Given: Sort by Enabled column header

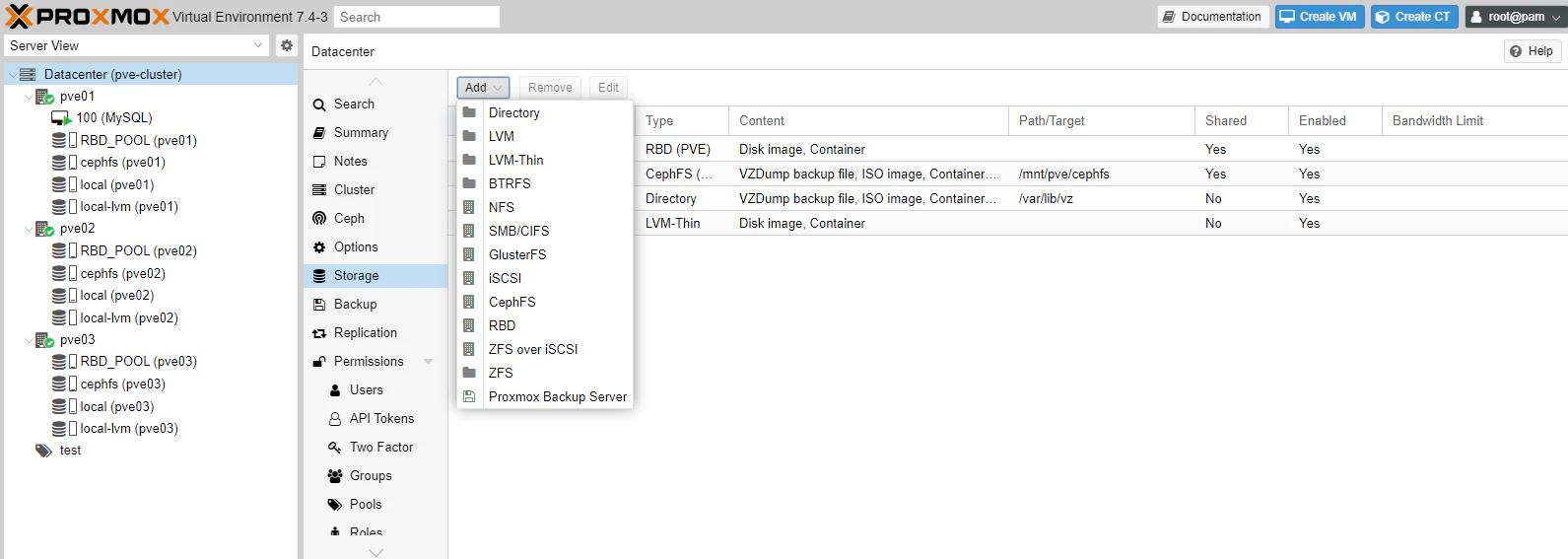Looking at the screenshot, I should [1335, 120].
